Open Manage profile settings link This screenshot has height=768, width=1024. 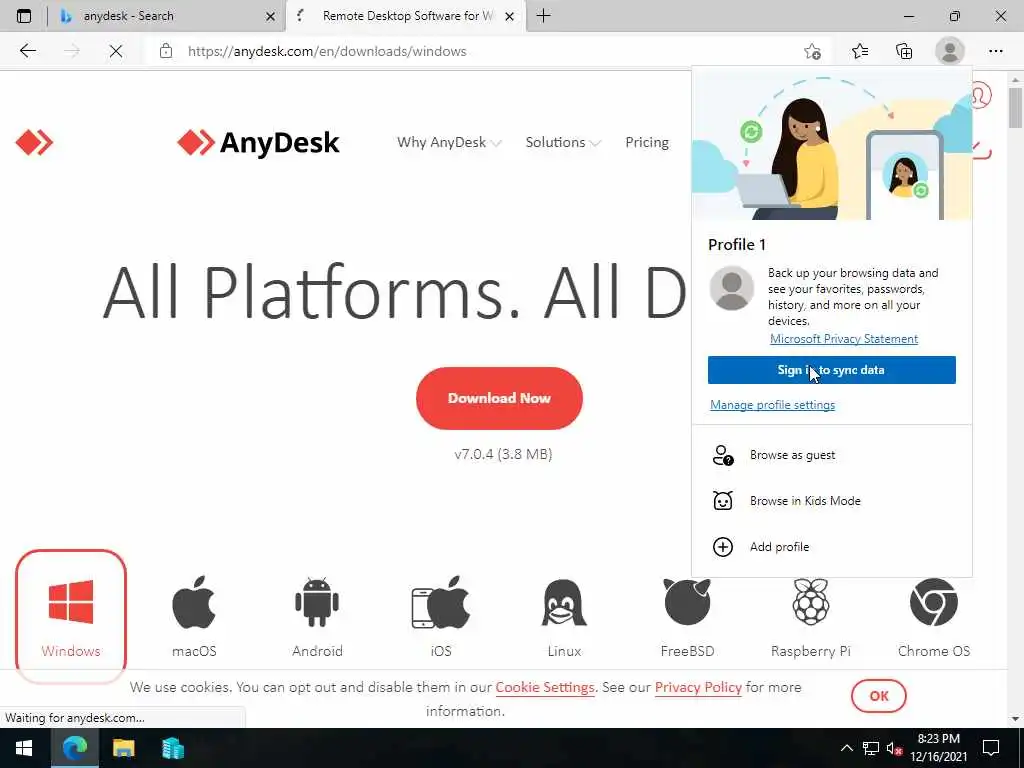pos(773,405)
